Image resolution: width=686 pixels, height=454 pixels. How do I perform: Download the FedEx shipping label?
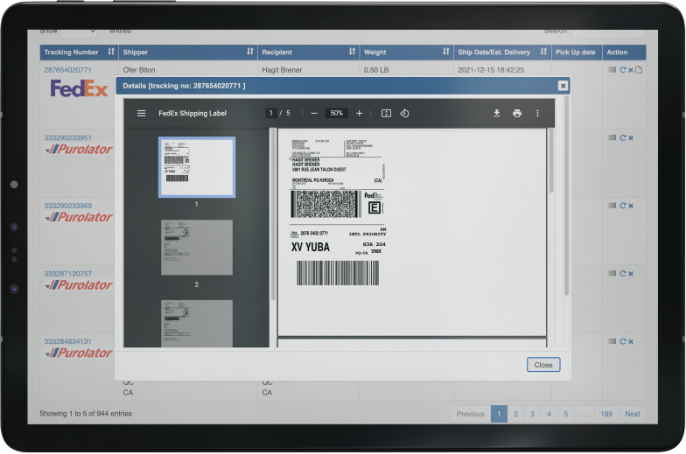click(496, 113)
